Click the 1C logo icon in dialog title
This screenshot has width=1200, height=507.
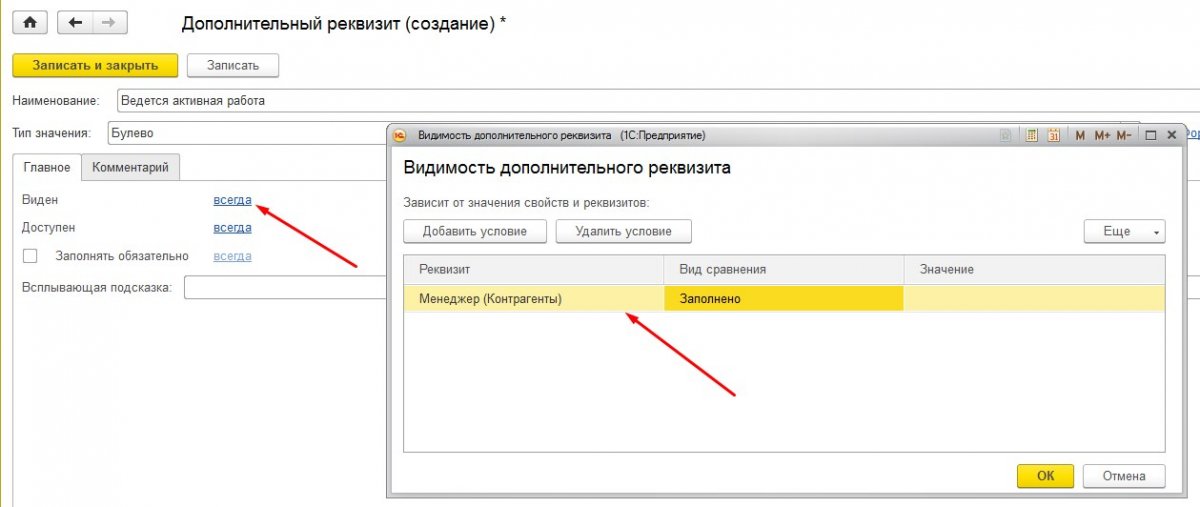(x=400, y=135)
